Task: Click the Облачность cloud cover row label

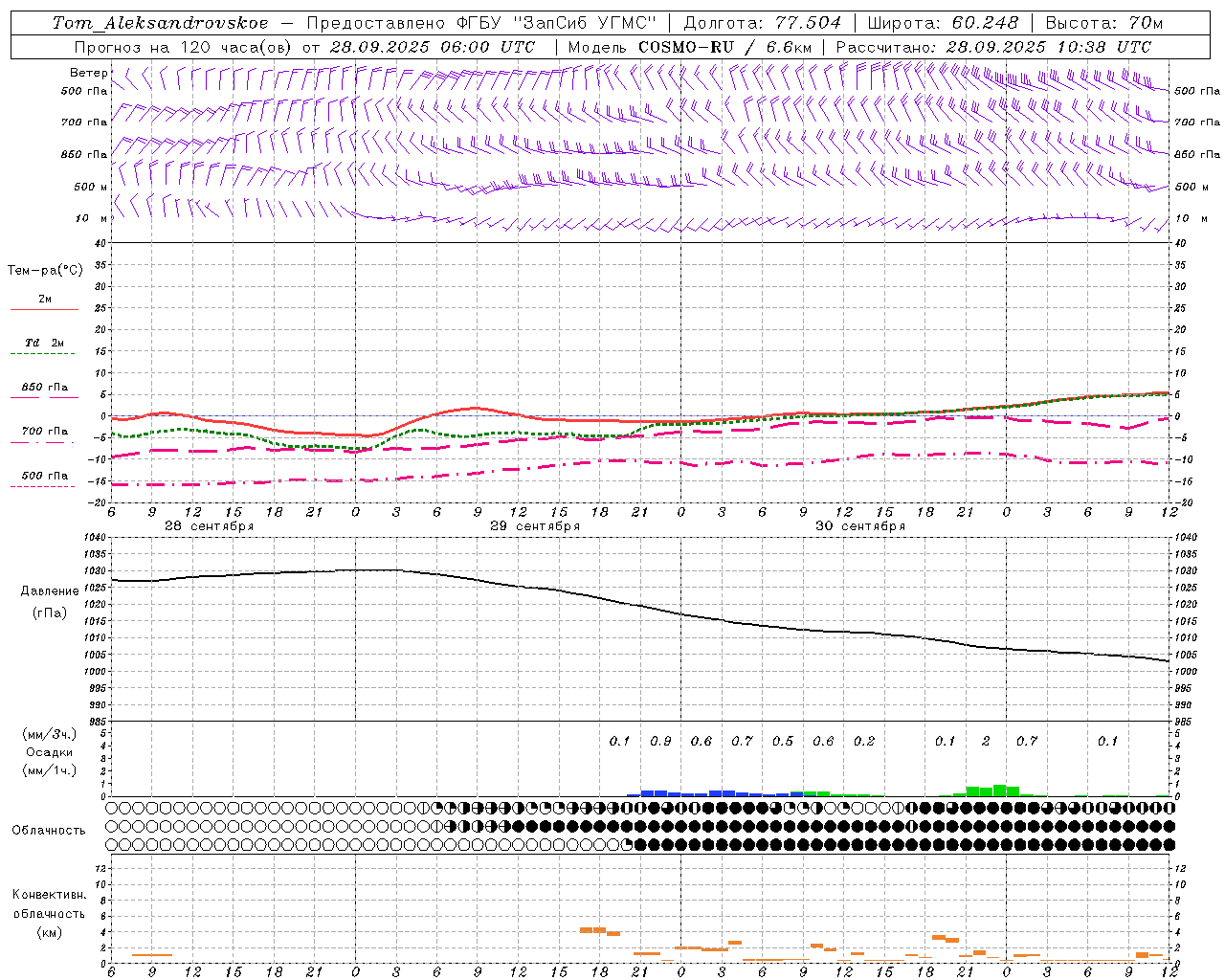Action: (x=49, y=831)
